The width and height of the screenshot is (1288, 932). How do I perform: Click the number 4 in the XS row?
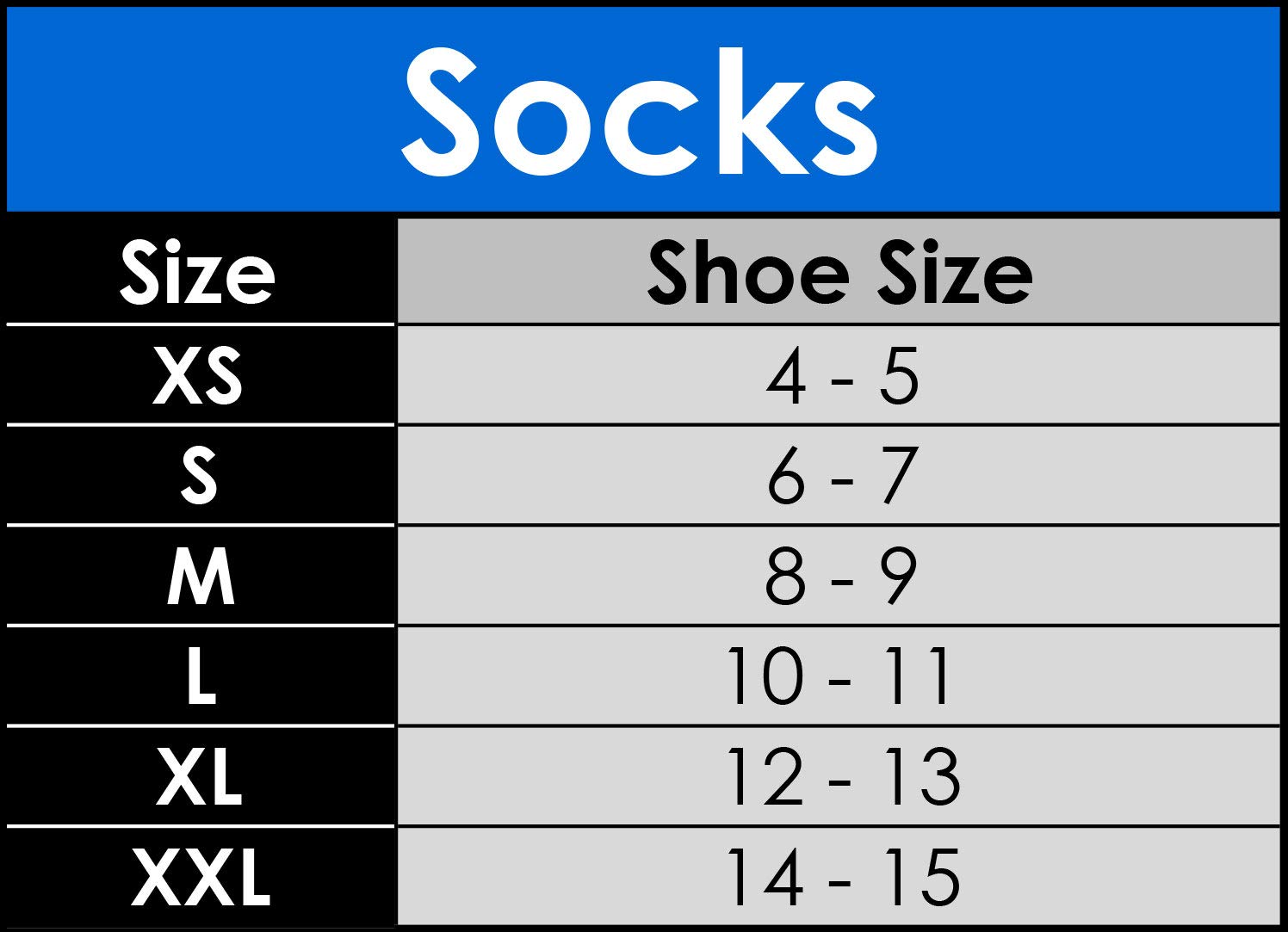click(786, 376)
